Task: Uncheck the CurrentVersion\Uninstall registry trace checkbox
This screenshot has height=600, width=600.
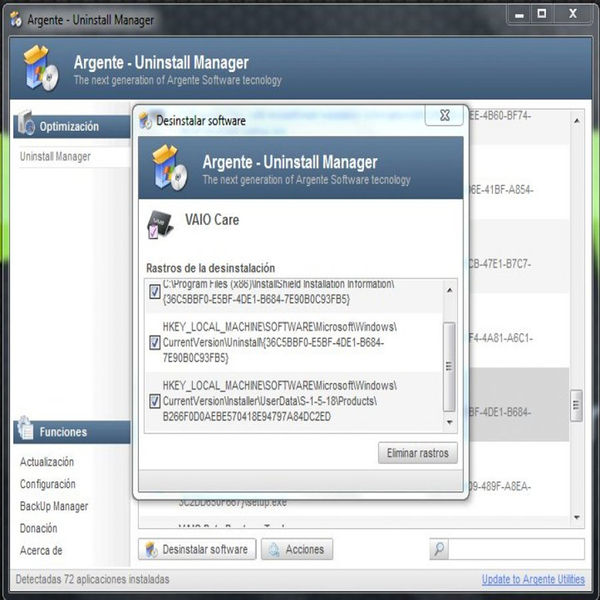Action: [155, 342]
